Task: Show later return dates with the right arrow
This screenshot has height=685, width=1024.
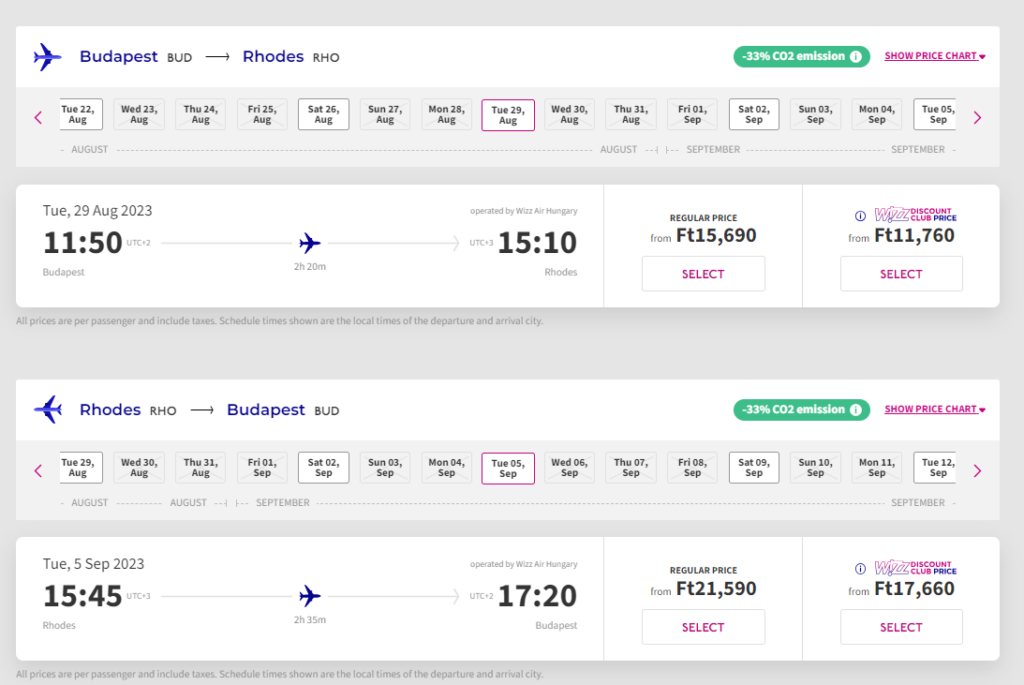Action: coord(977,471)
